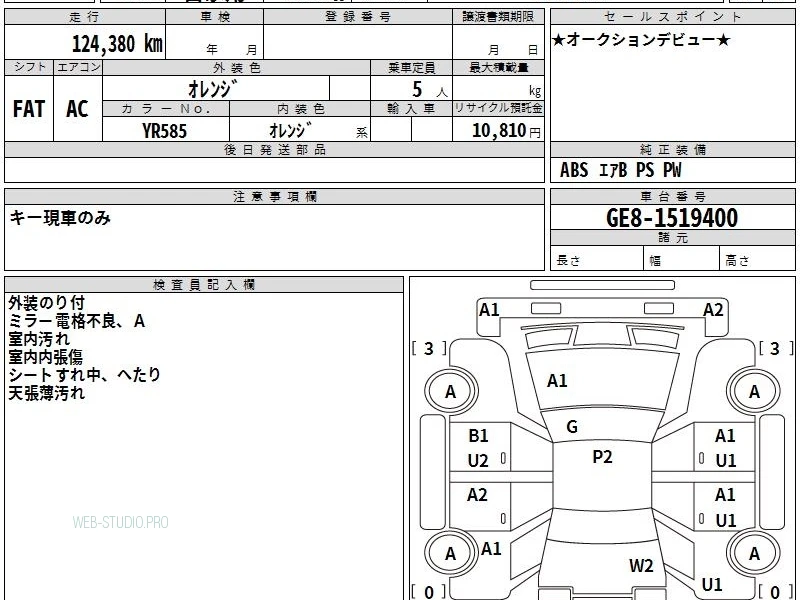800x600 pixels.
Task: Click inspector note 外装のり付
Action: pyautogui.click(x=46, y=303)
